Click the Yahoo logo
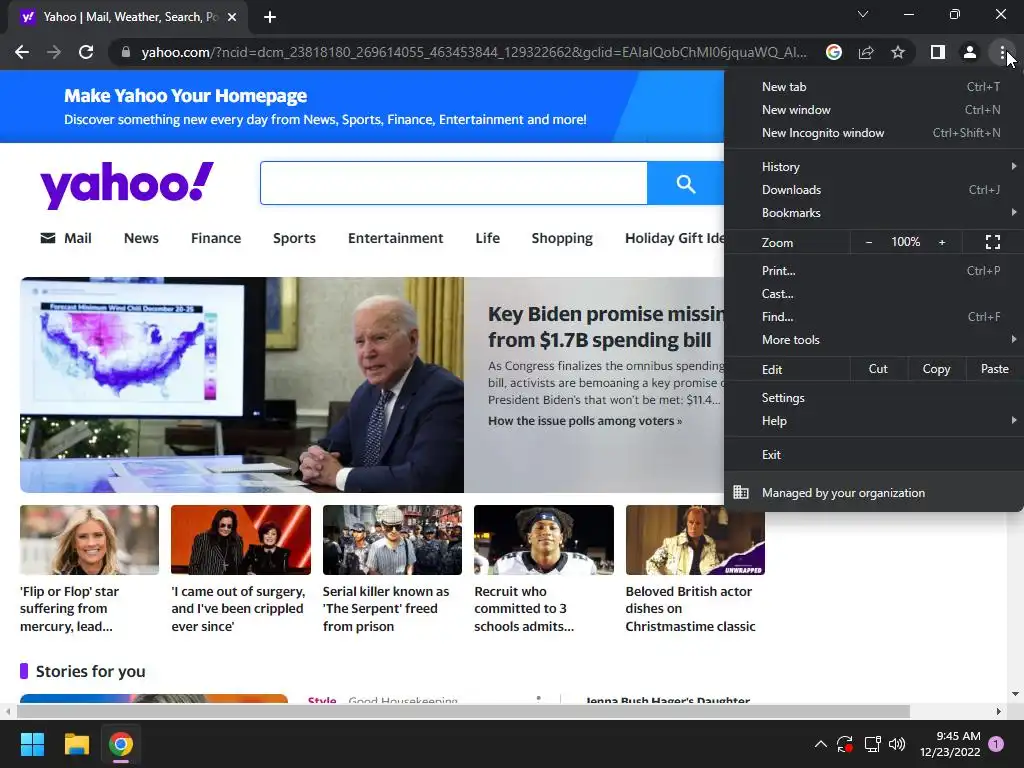The width and height of the screenshot is (1024, 768). click(127, 185)
